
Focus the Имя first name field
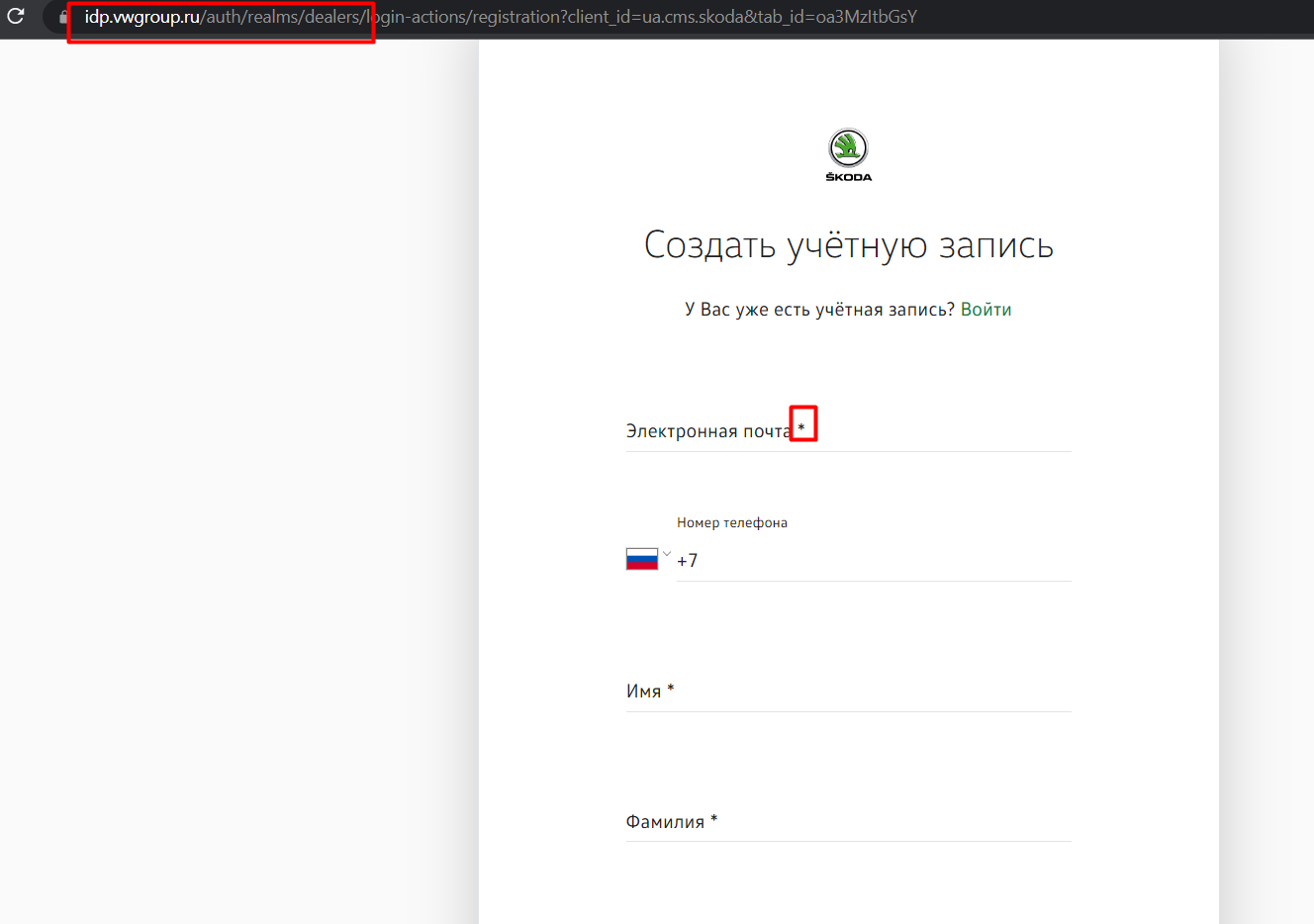point(848,692)
